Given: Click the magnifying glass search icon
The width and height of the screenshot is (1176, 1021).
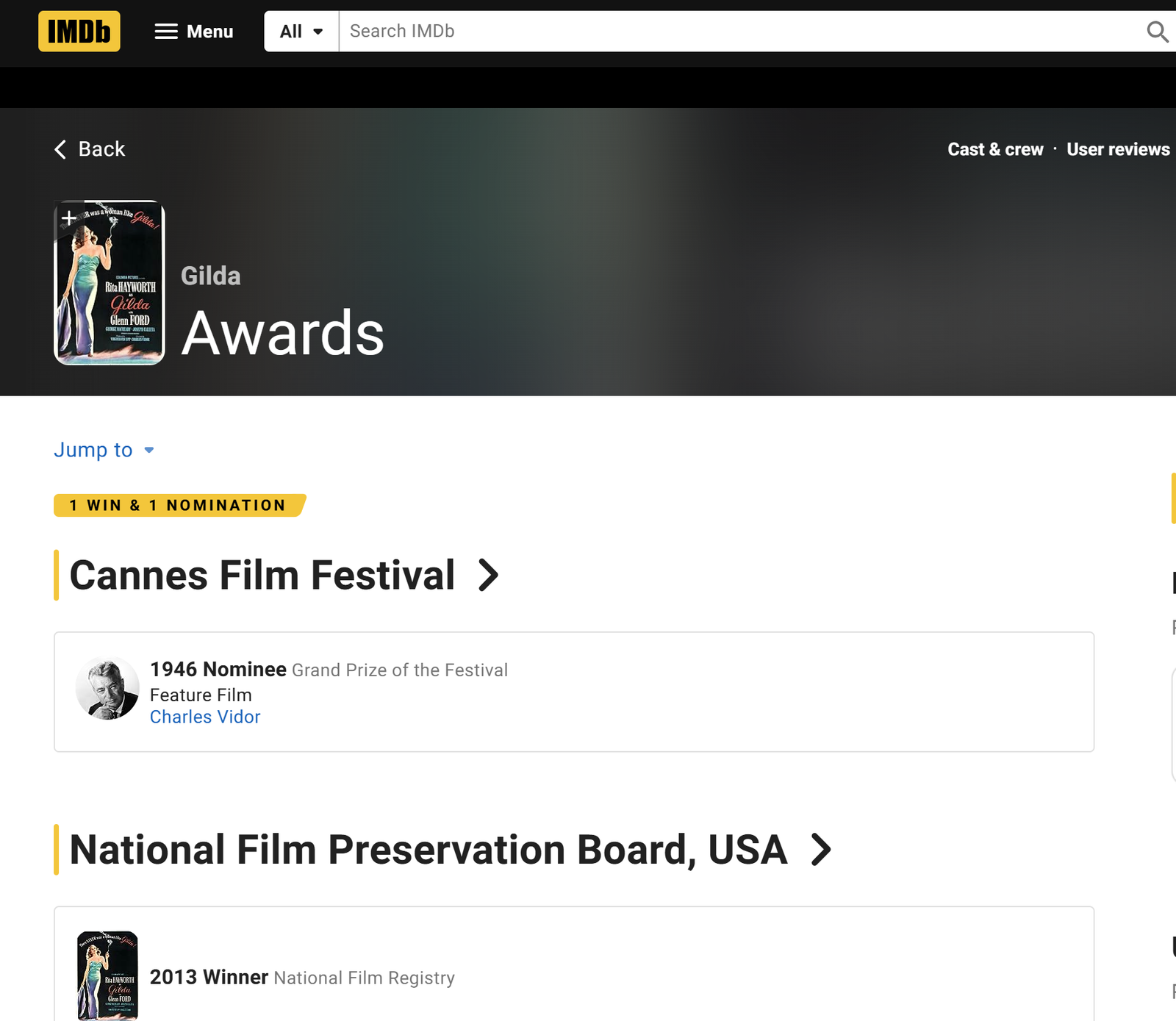Looking at the screenshot, I should tap(1157, 32).
